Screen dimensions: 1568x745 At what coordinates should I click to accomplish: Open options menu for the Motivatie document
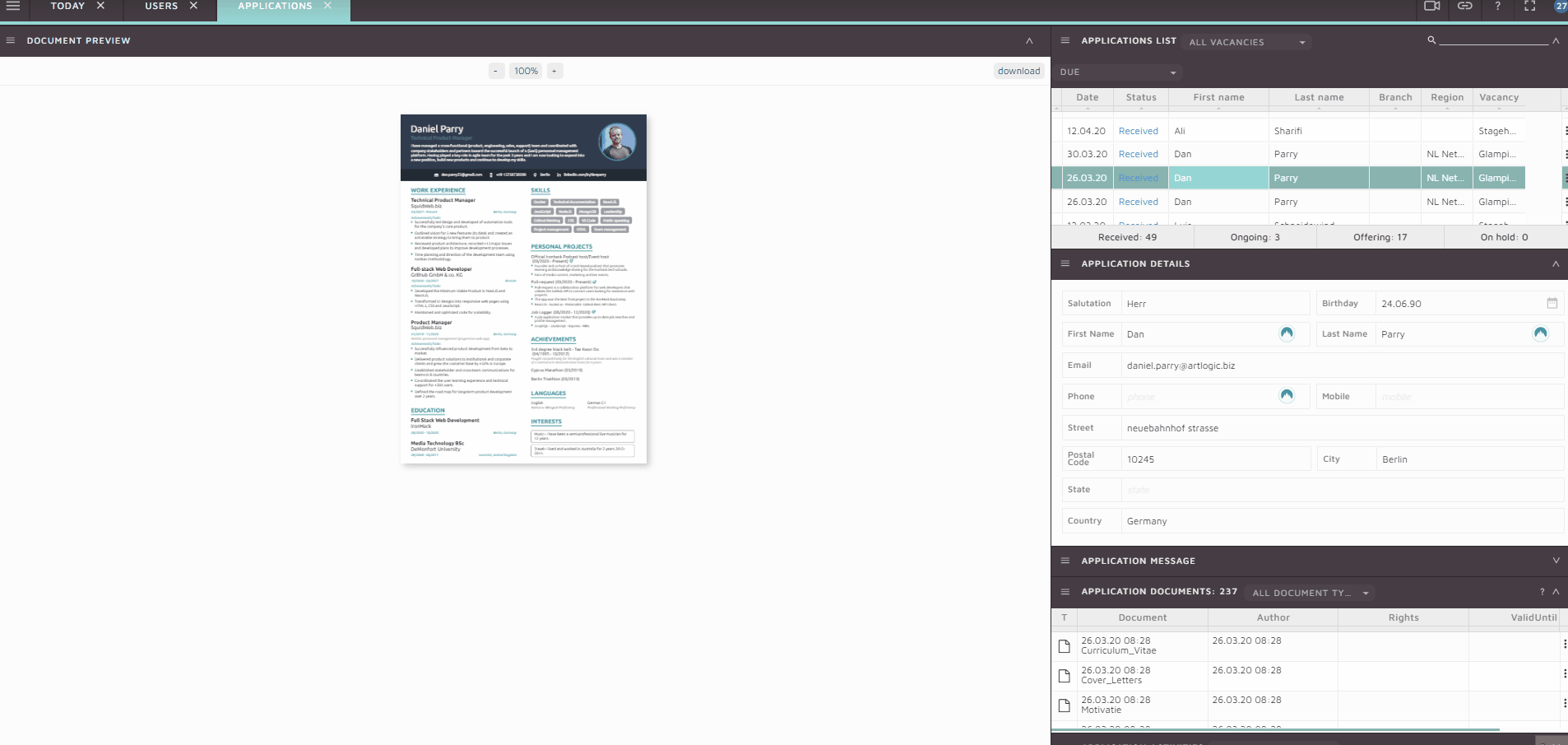(1565, 705)
